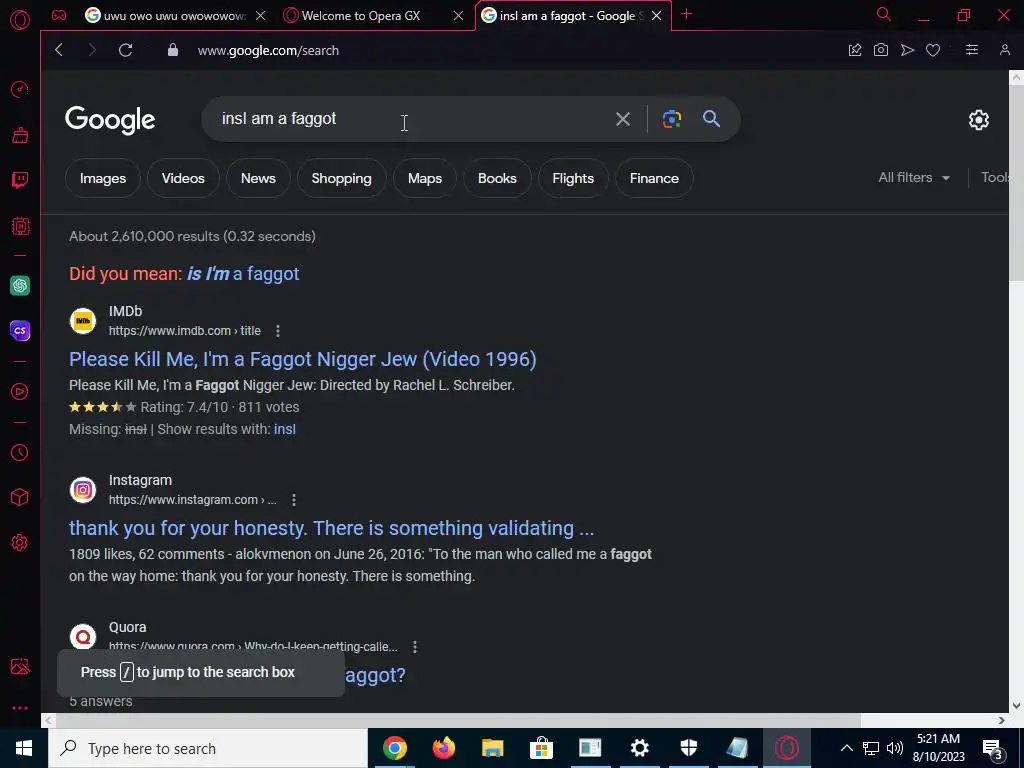Filter results by Flights
The width and height of the screenshot is (1024, 768).
573,178
